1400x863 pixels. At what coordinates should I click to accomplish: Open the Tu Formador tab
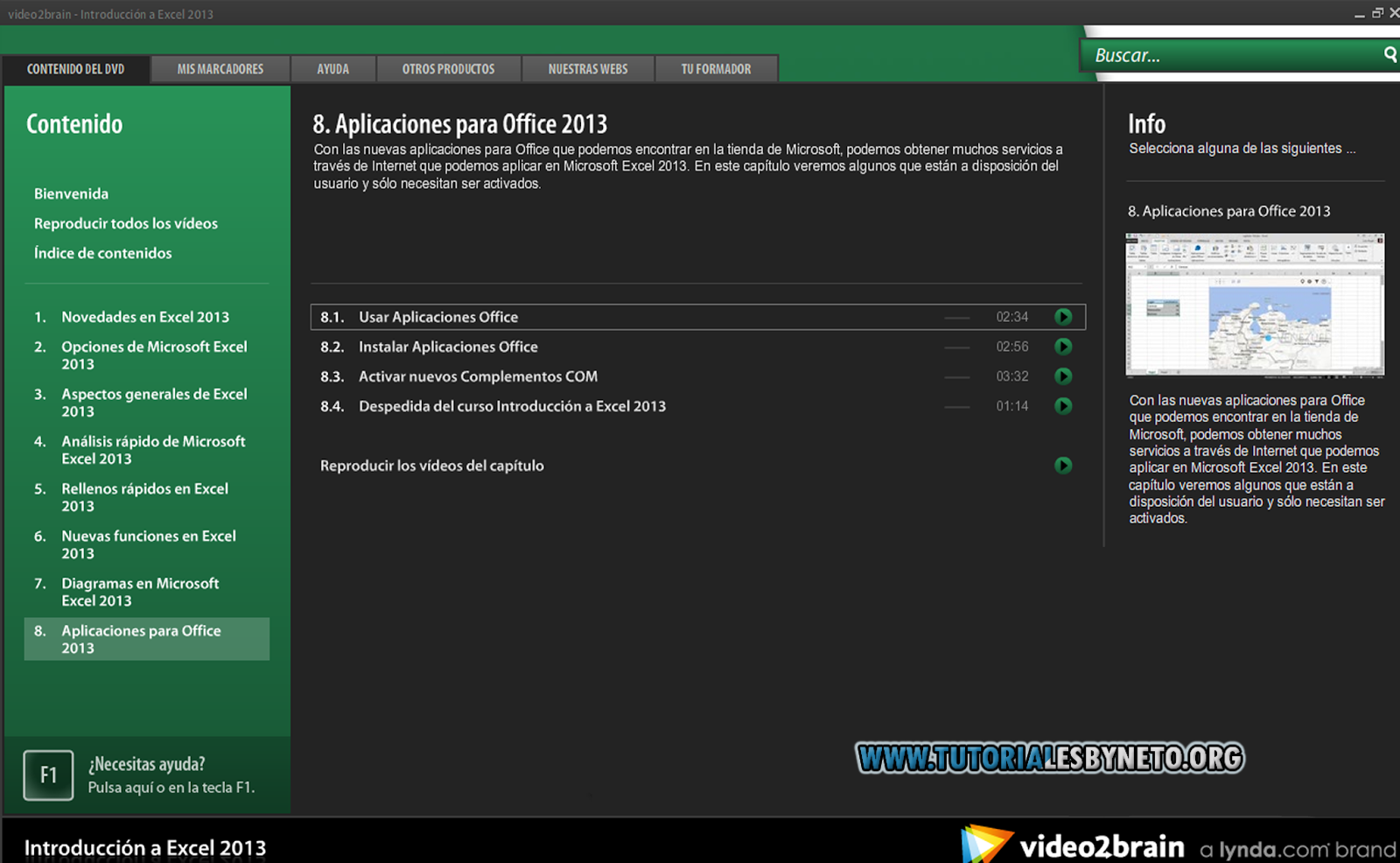(717, 69)
